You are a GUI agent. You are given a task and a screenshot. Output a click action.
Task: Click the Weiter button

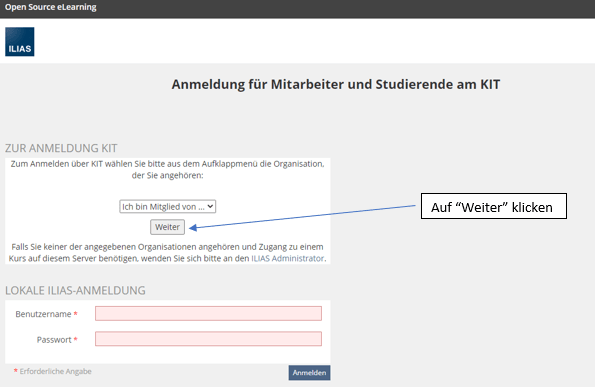click(167, 227)
